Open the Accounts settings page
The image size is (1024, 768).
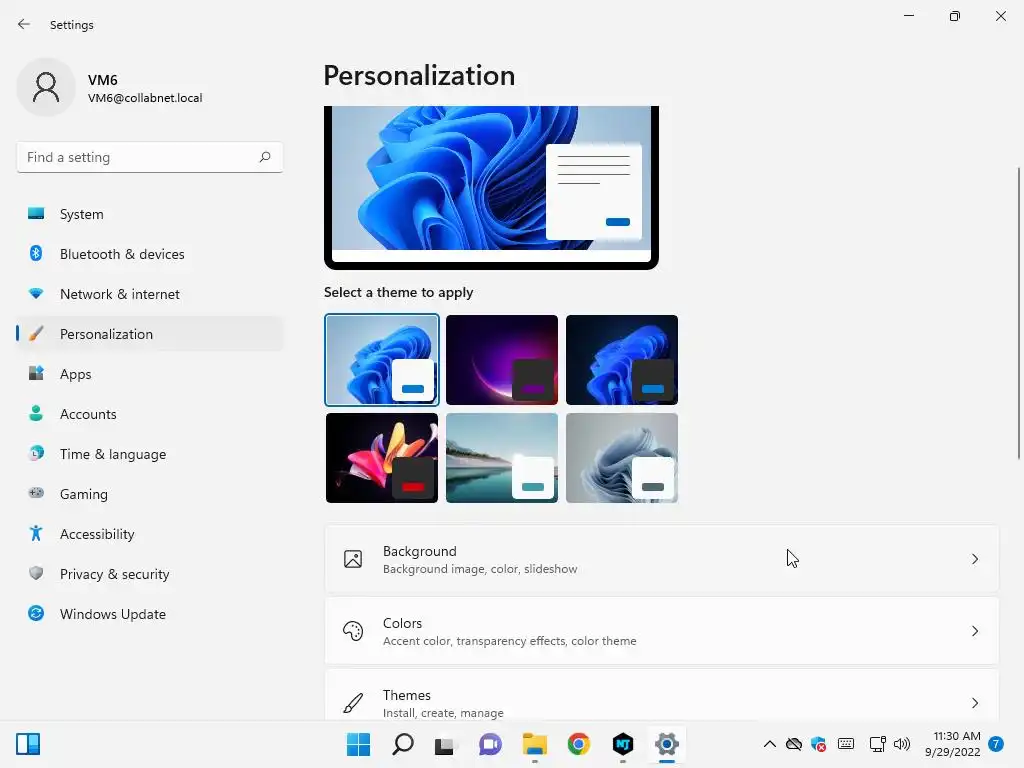150,413
